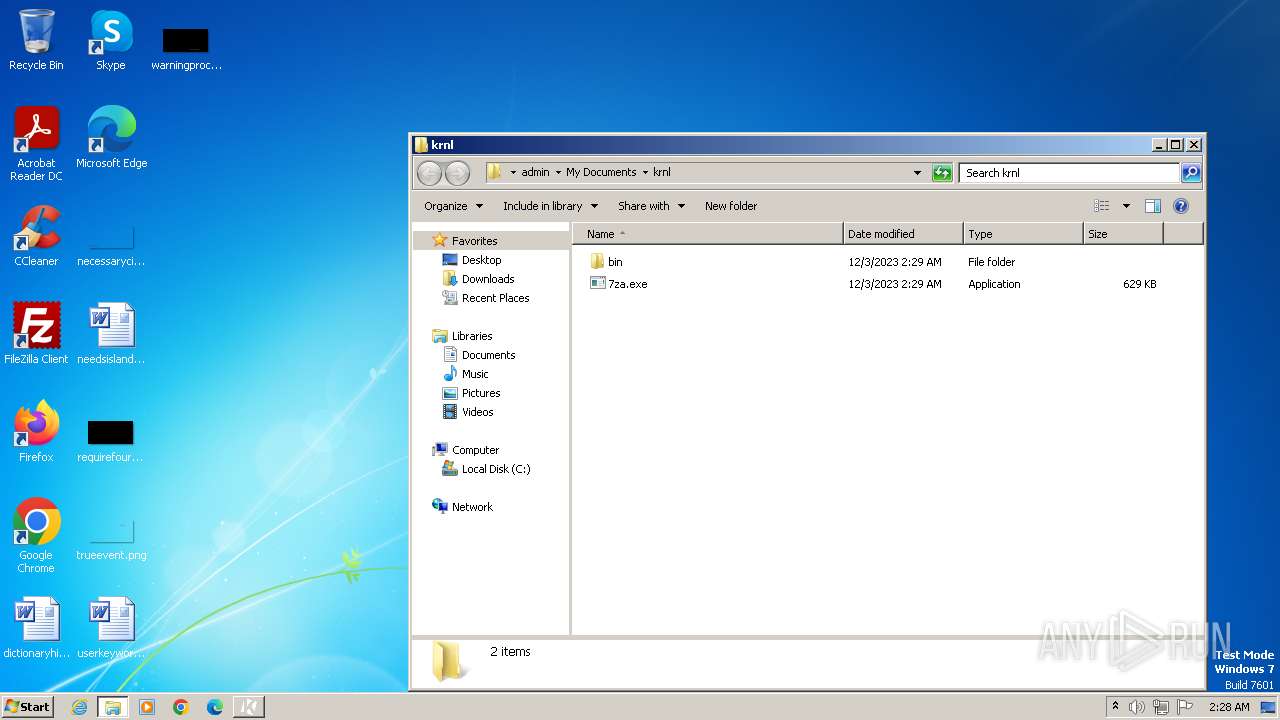Viewport: 1280px width, 720px height.
Task: Open Firefox from the desktop
Action: coord(36,431)
